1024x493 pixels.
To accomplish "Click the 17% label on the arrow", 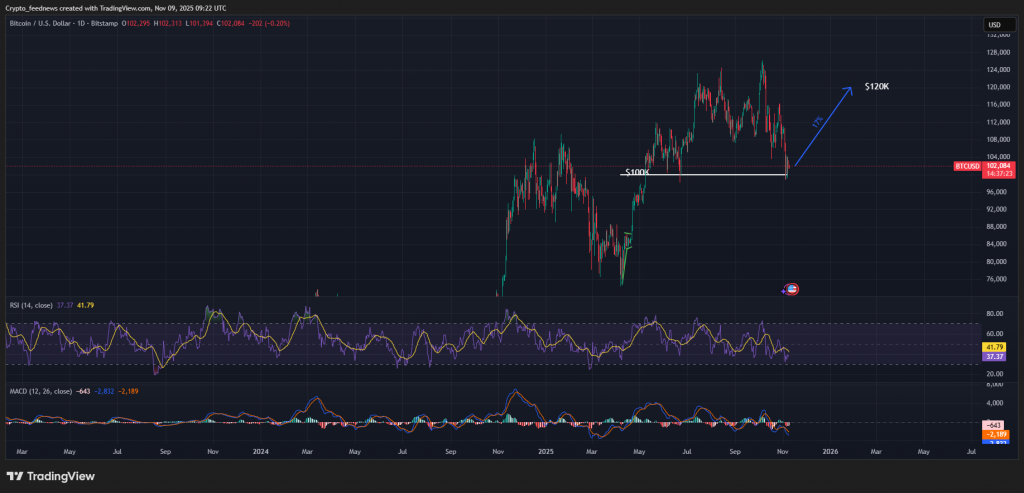I will 816,123.
